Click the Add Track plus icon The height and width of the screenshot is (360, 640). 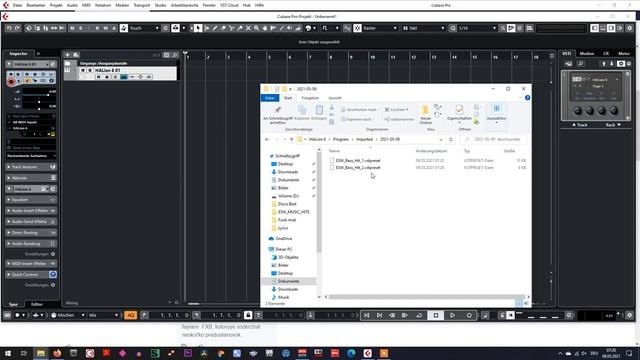click(67, 55)
